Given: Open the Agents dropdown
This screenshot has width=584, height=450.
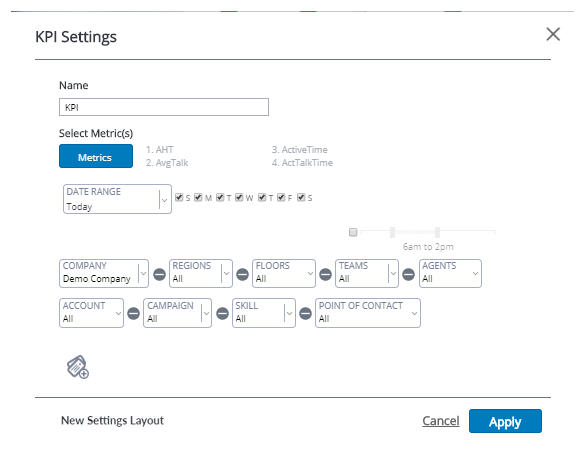Looking at the screenshot, I should tap(450, 273).
